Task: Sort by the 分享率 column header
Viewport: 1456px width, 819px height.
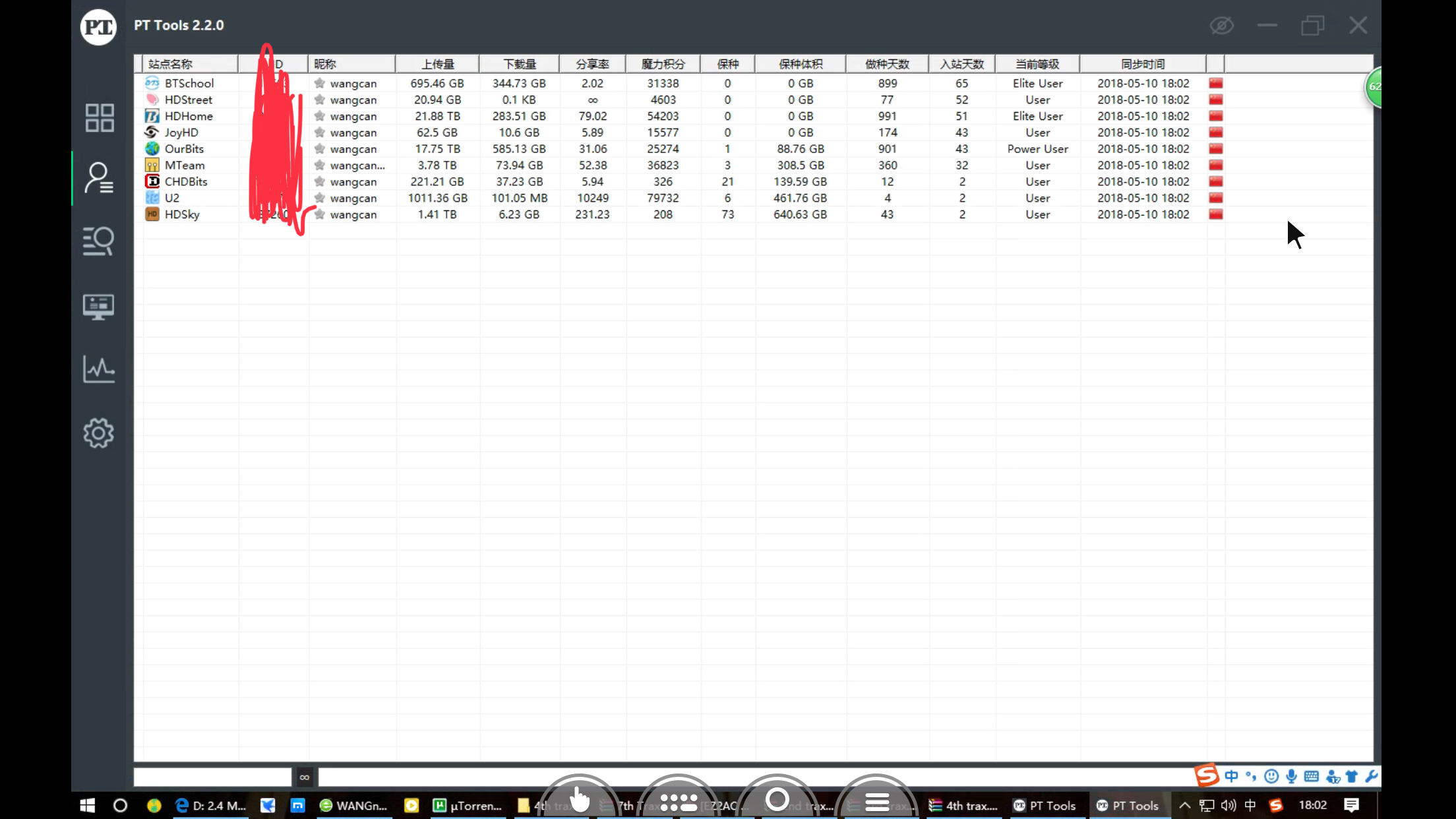Action: point(591,64)
